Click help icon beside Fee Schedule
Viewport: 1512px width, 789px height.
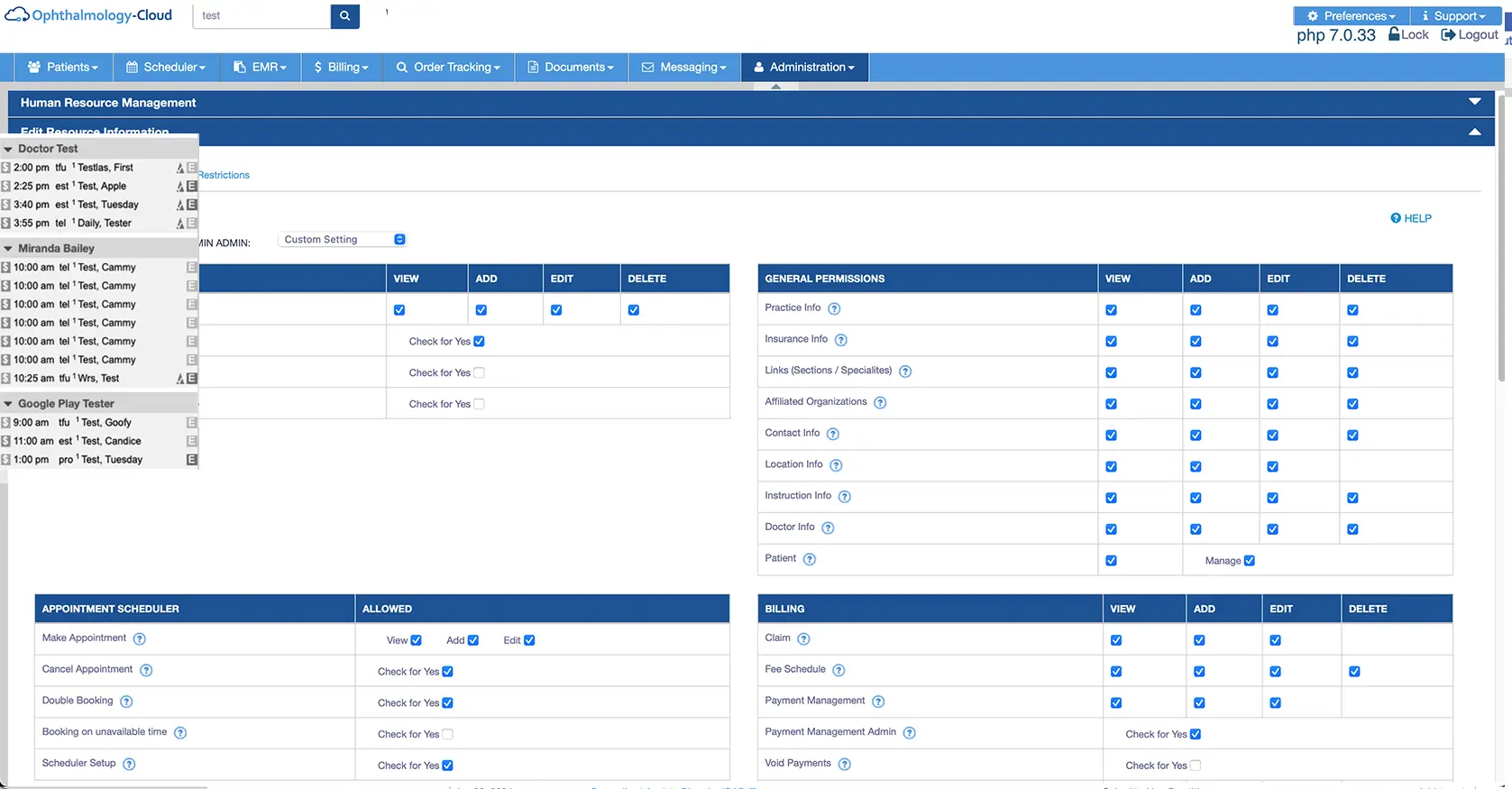tap(838, 670)
